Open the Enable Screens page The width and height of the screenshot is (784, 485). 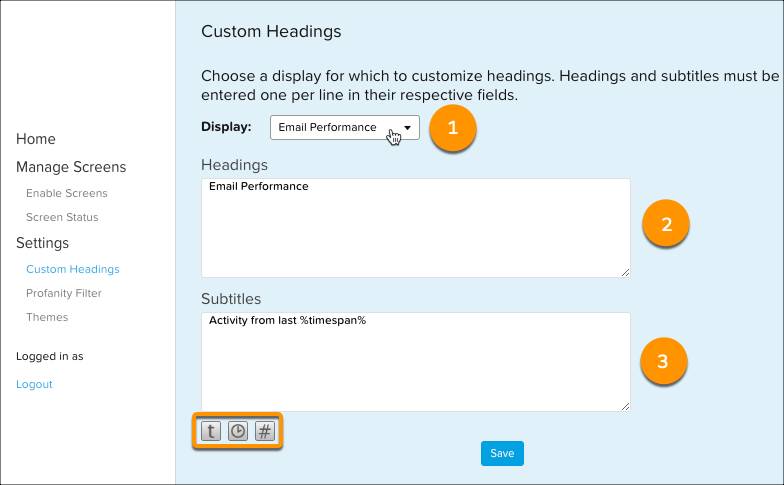point(66,193)
